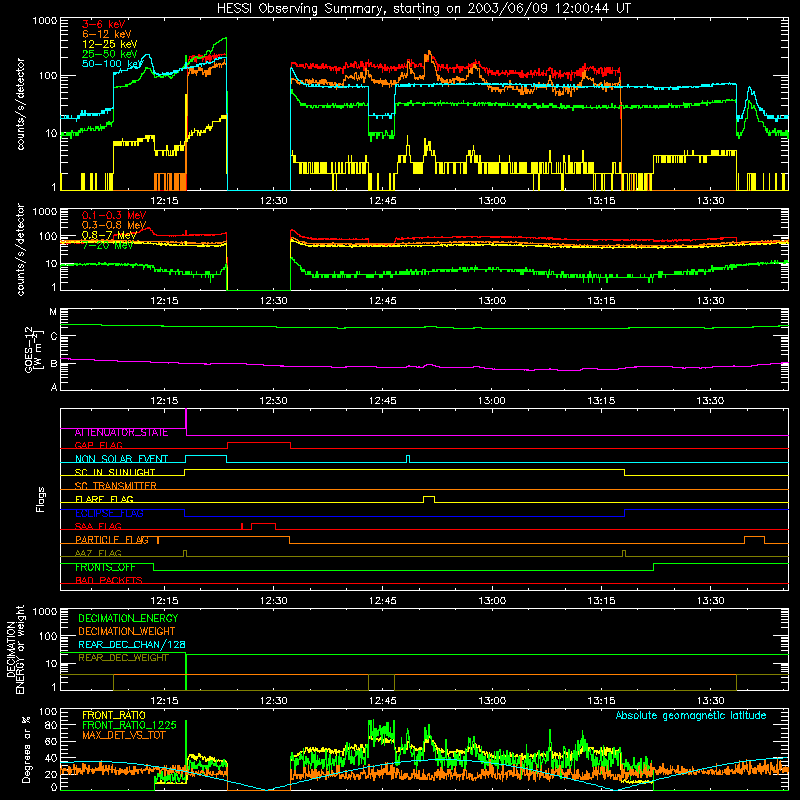Pick the REAR_DEC_CHAN/128 legend label
800x800 pixels.
click(x=132, y=645)
